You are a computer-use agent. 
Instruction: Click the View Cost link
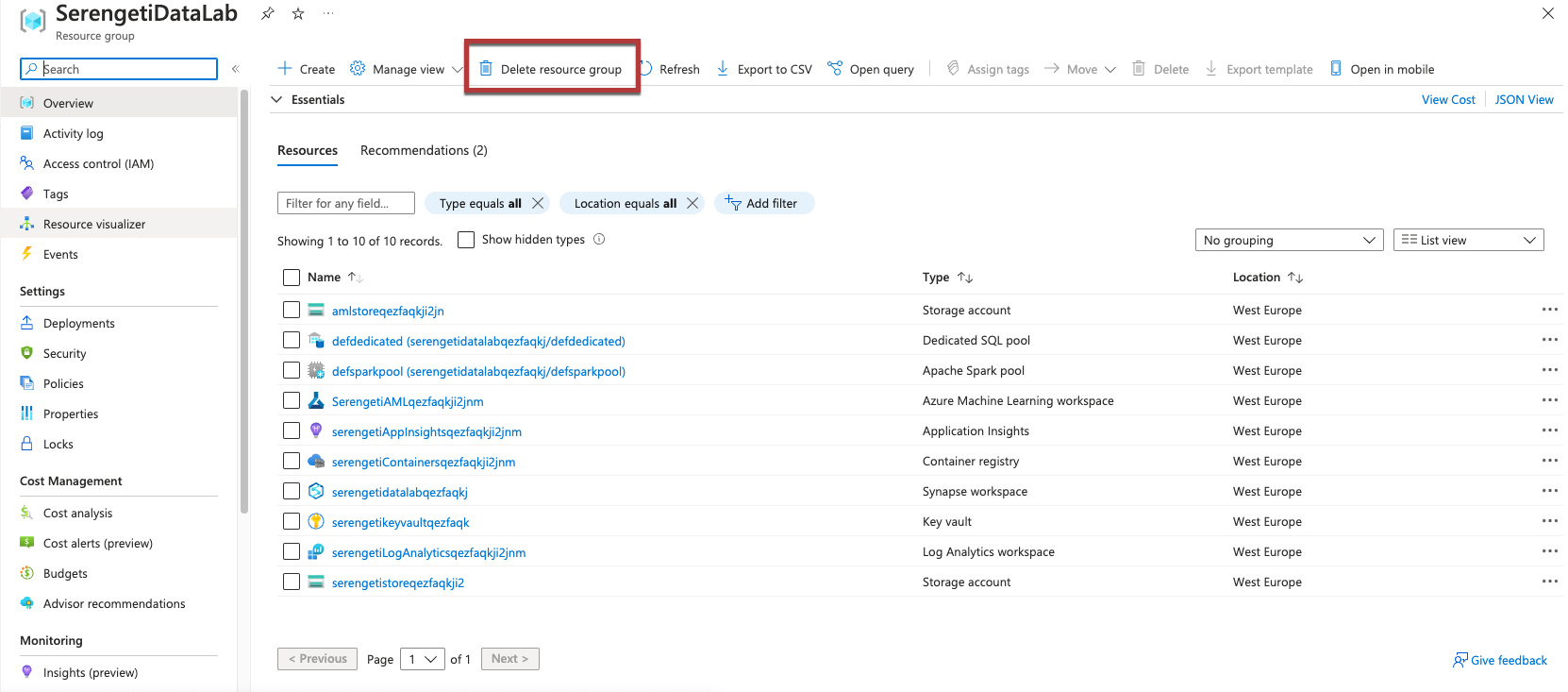(1448, 99)
